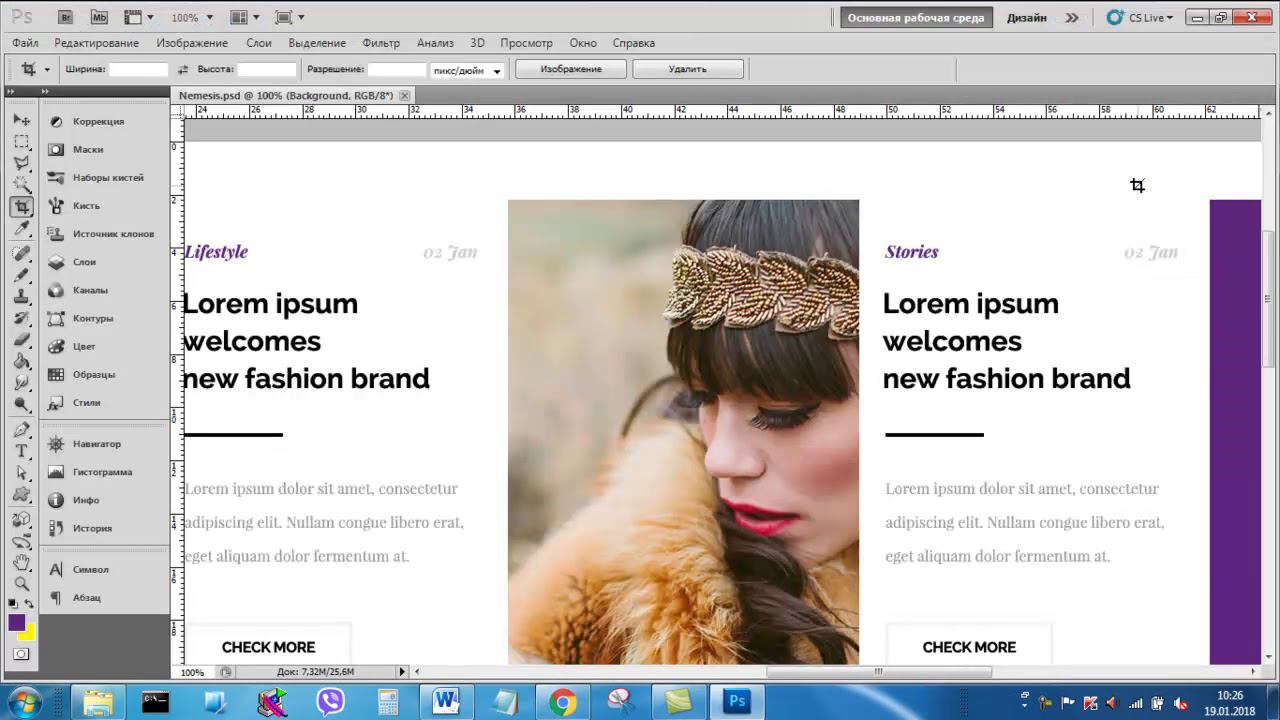Select the Polygonal Lasso tool
This screenshot has width=1280, height=720.
click(x=21, y=162)
